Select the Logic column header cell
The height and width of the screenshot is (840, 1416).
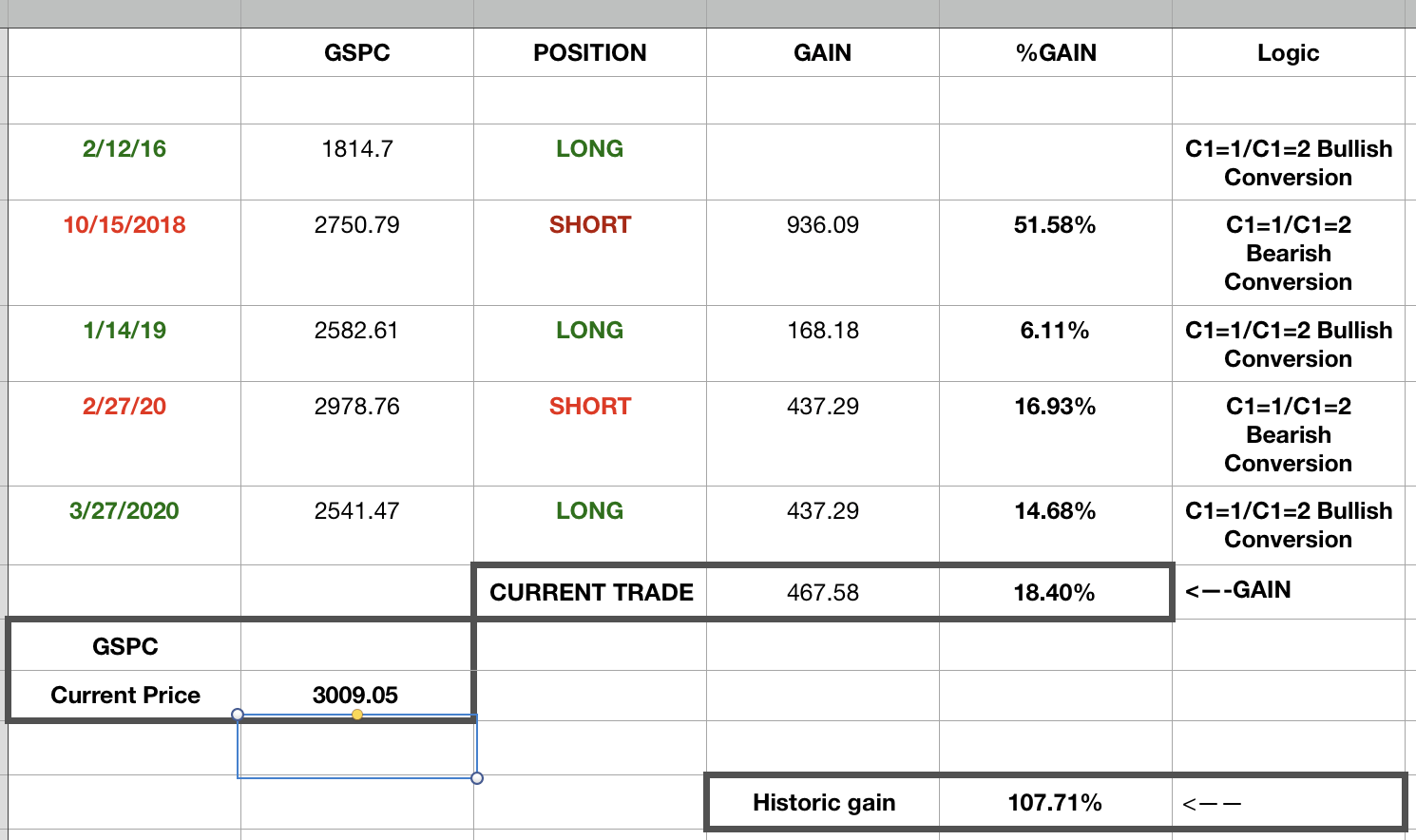tap(1288, 53)
